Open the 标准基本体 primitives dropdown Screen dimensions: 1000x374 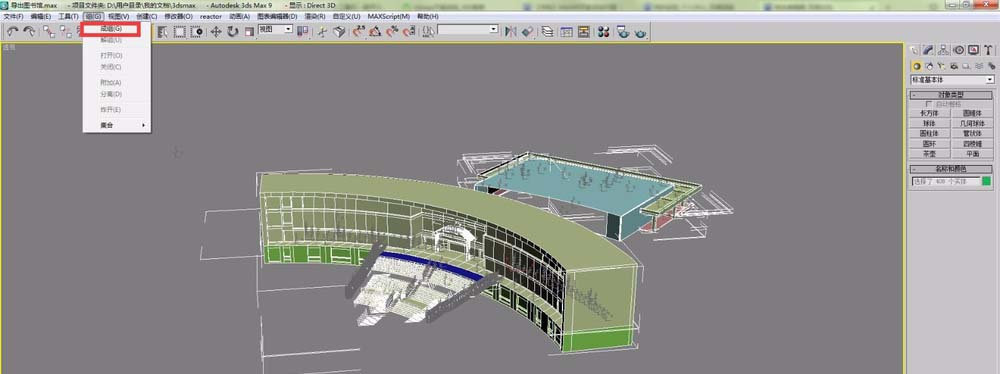click(x=952, y=80)
